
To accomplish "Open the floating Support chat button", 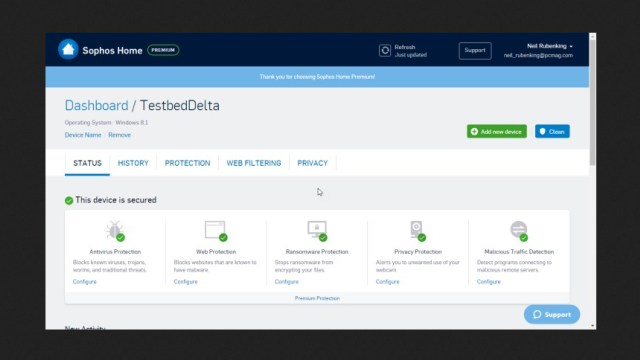I will 552,314.
